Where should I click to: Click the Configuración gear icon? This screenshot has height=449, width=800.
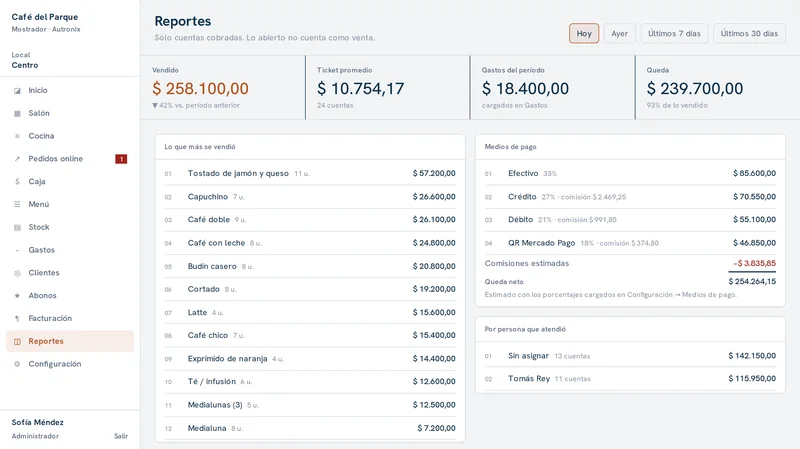[17, 364]
